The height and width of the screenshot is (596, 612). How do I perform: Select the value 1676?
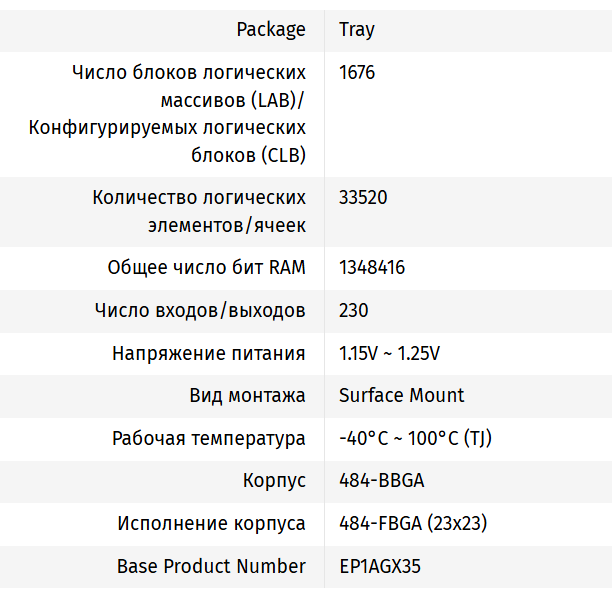point(357,72)
